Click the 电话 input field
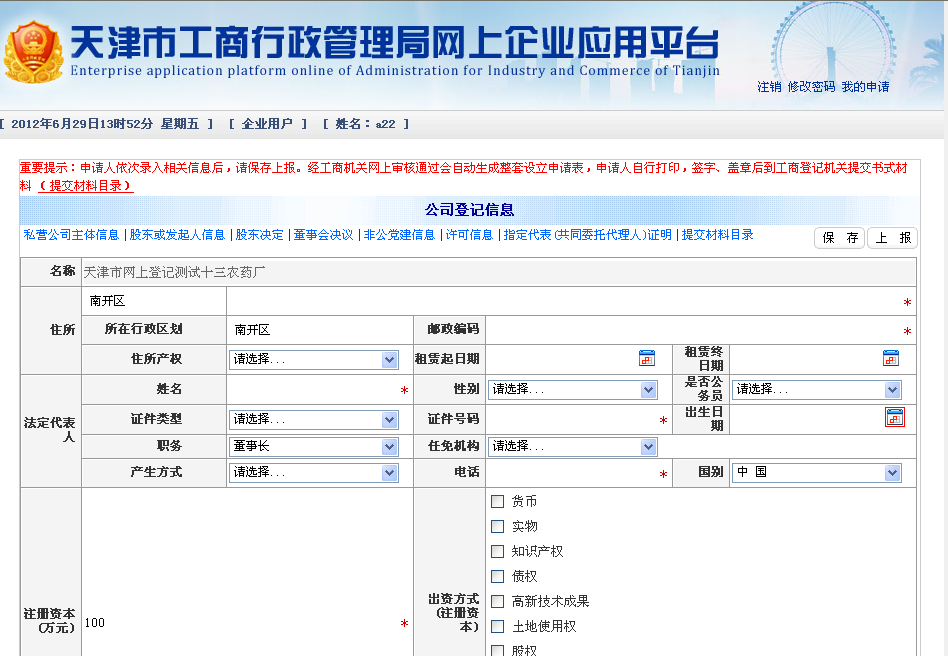The image size is (948, 656). (575, 471)
